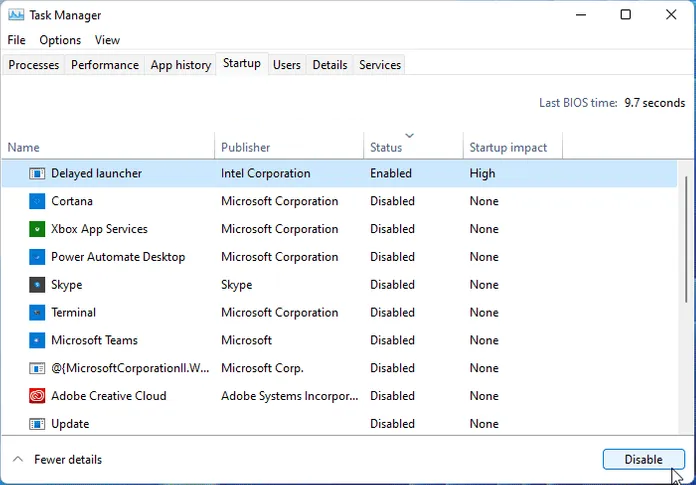696x485 pixels.
Task: Click the Microsoft Teams icon
Action: point(37,340)
